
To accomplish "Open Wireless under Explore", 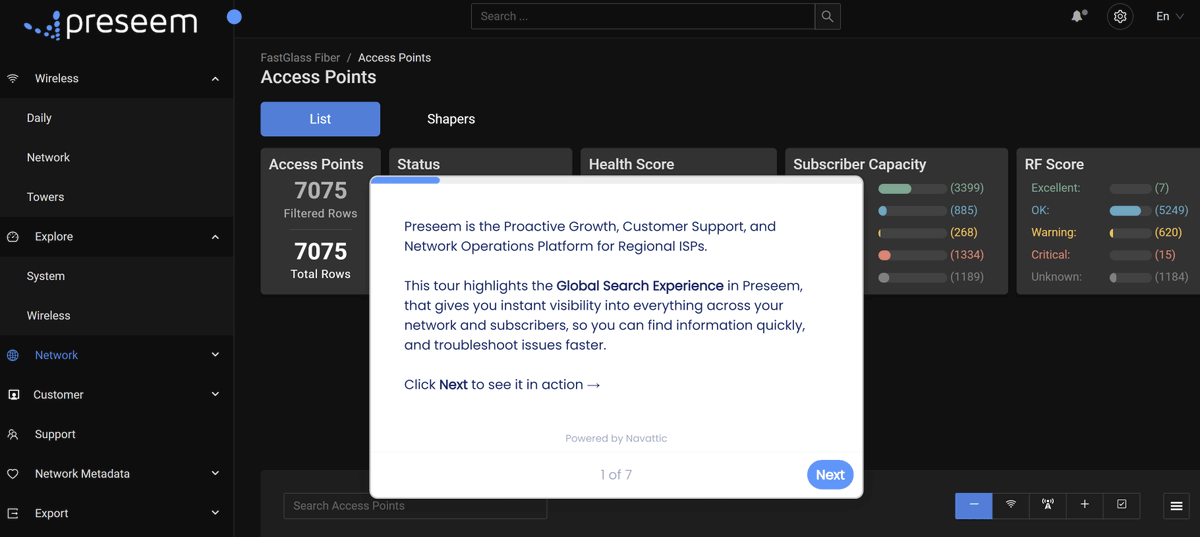I will 48,315.
